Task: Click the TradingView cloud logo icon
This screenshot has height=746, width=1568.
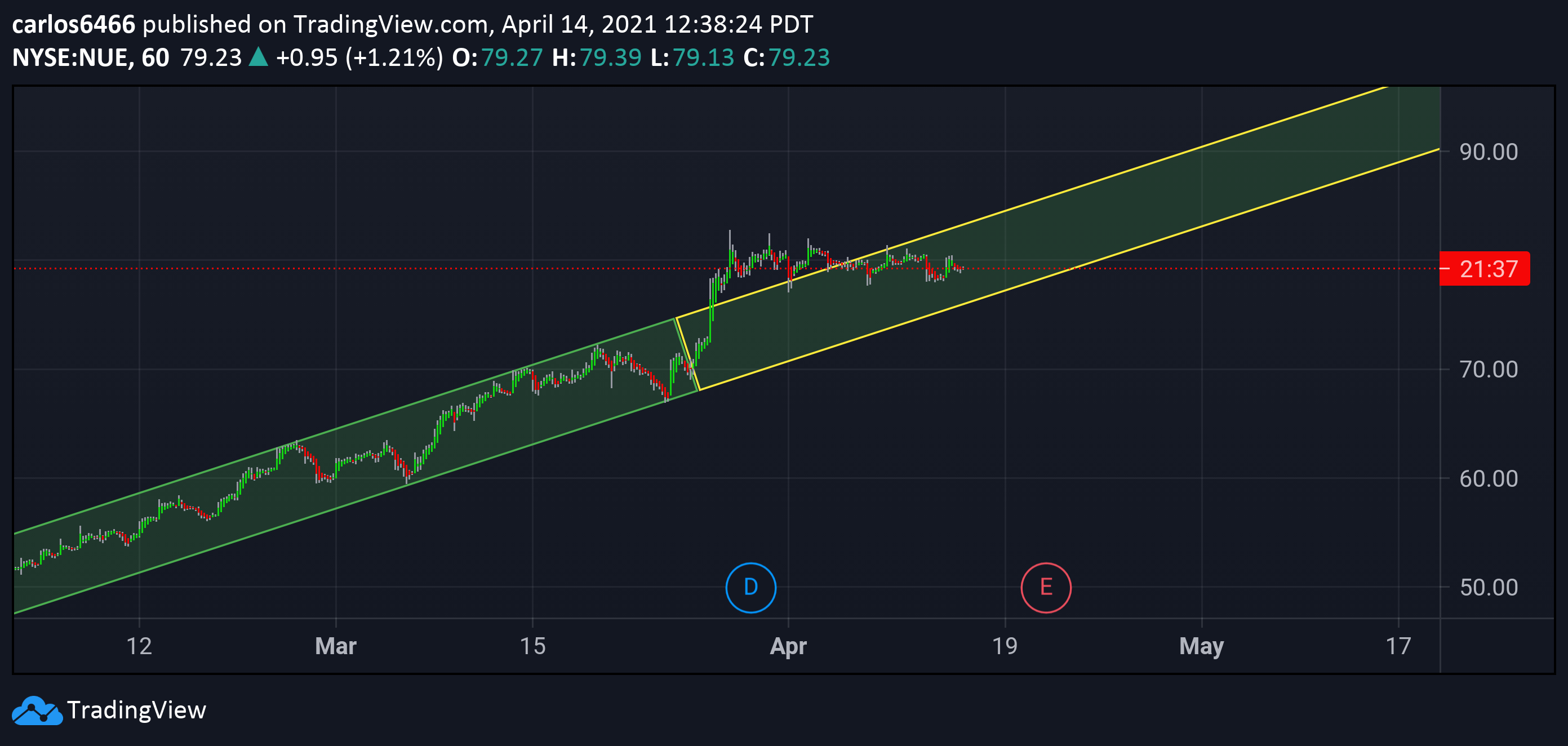Action: [37, 710]
